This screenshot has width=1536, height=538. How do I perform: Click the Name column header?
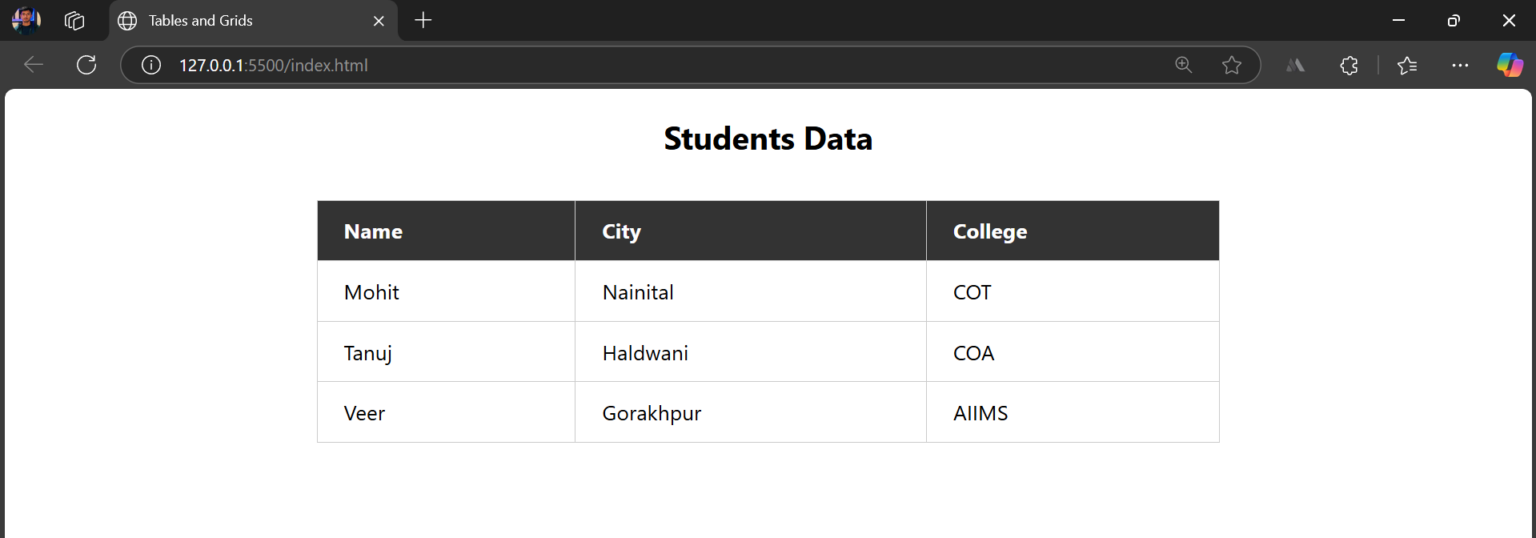(373, 231)
